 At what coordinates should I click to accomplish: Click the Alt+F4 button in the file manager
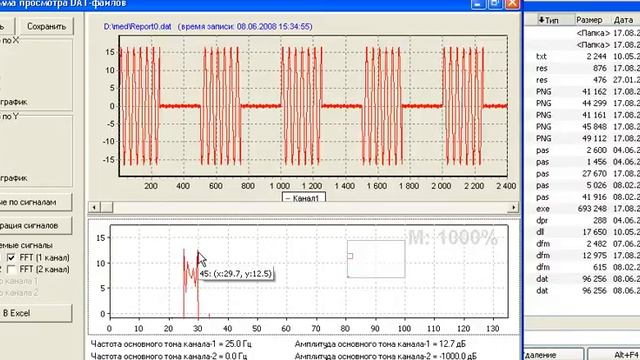pyautogui.click(x=614, y=354)
